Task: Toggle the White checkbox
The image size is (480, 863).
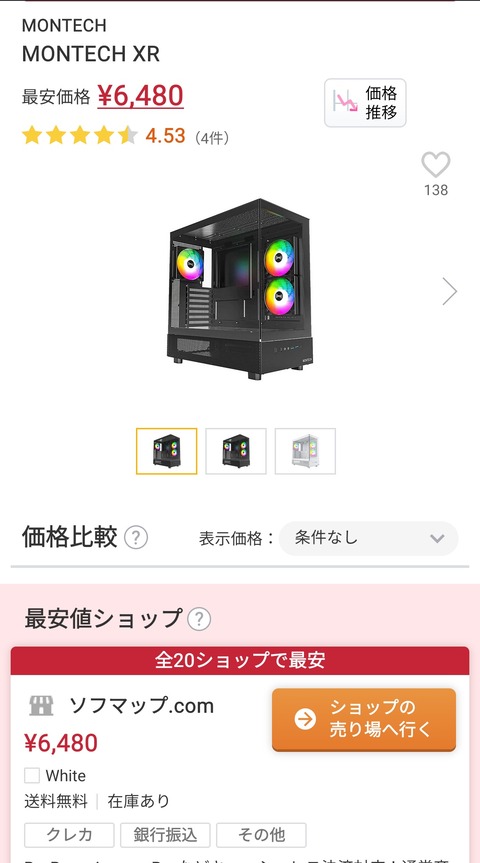Action: (x=32, y=775)
